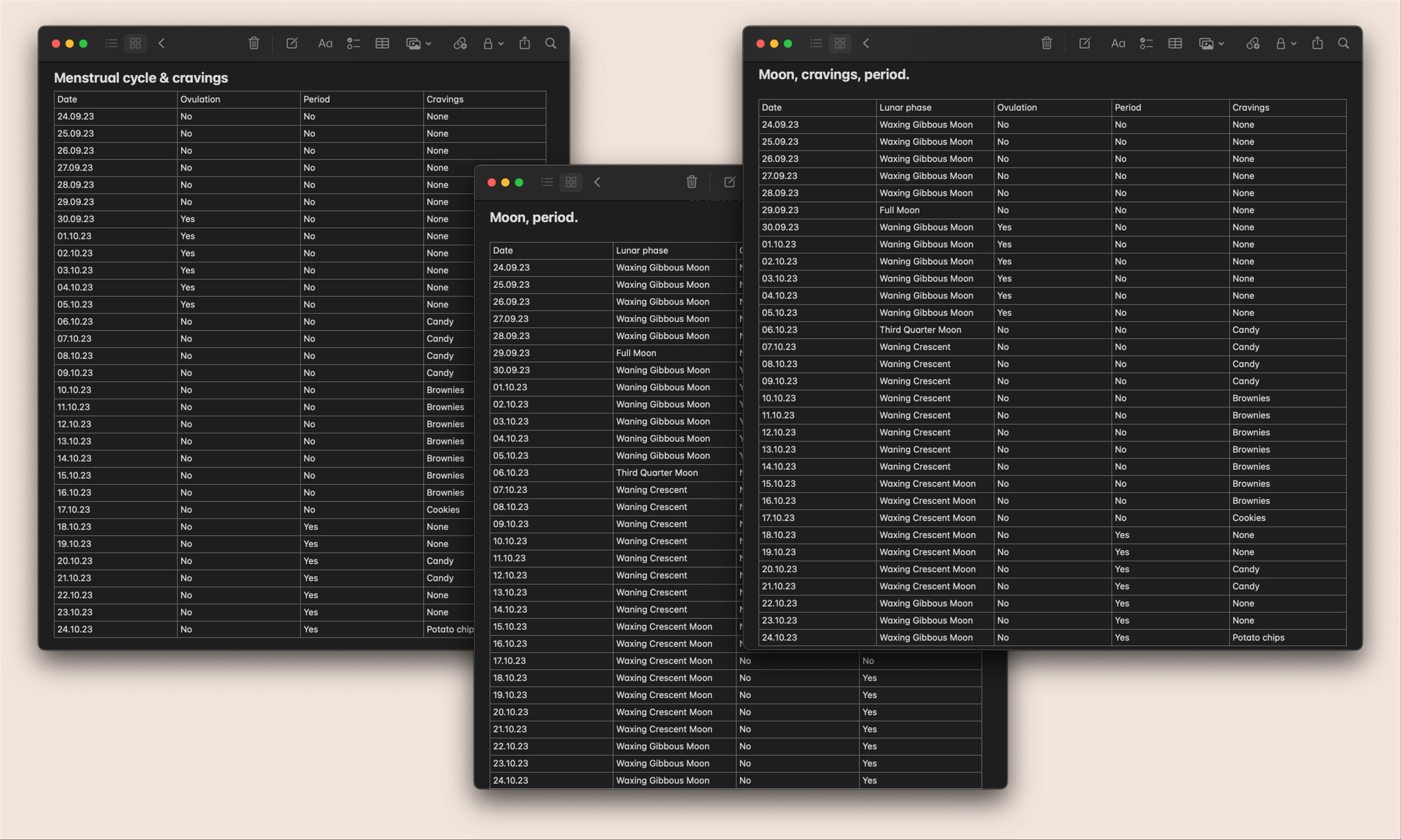
Task: Compose new note in Moon, period window
Action: point(730,182)
